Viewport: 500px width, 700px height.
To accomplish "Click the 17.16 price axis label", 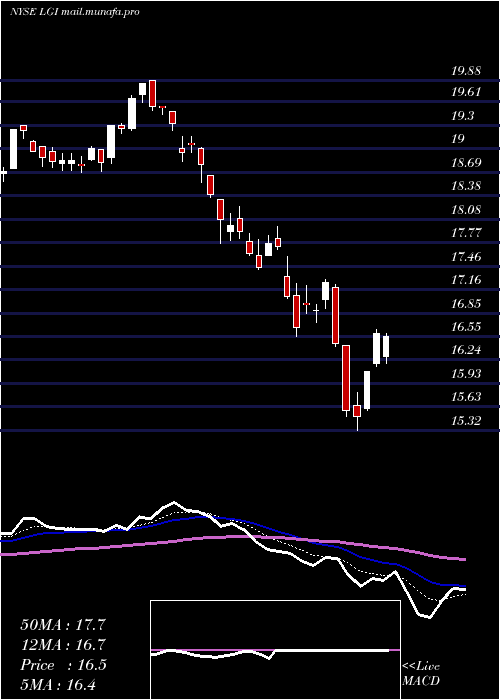I will pyautogui.click(x=466, y=280).
